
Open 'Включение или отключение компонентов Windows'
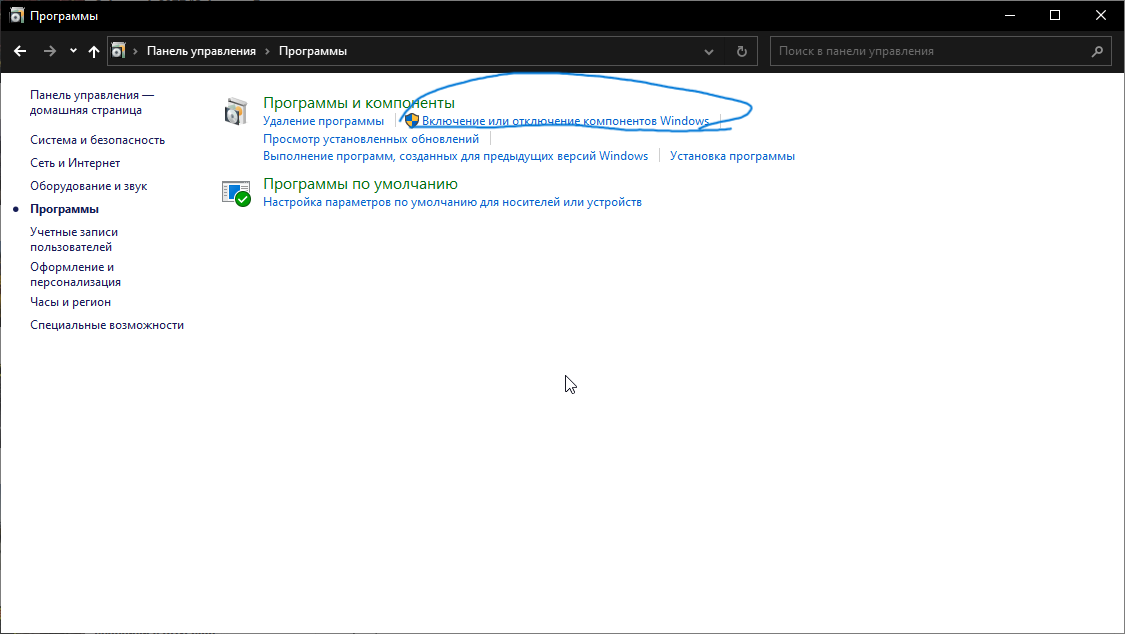click(565, 121)
